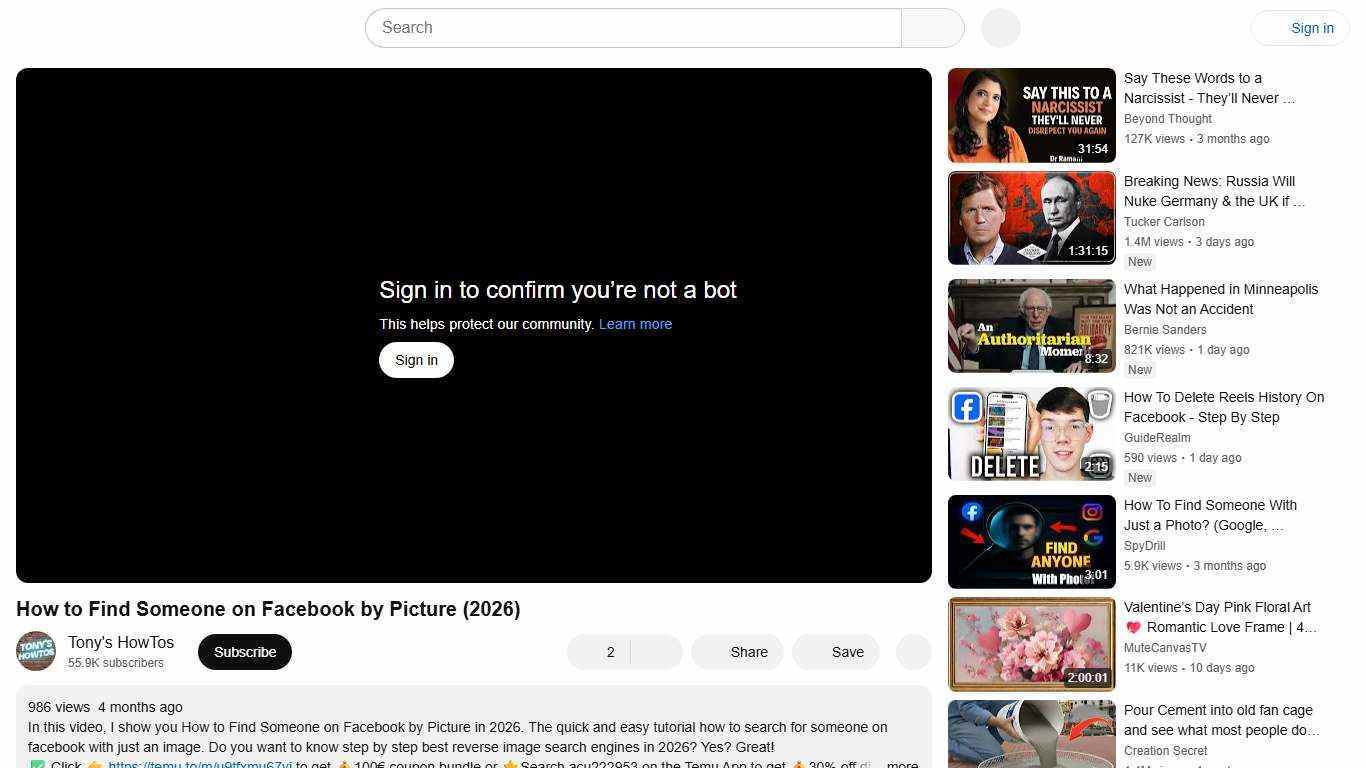Image resolution: width=1366 pixels, height=768 pixels.
Task: Click the Share button under the video
Action: (x=737, y=651)
